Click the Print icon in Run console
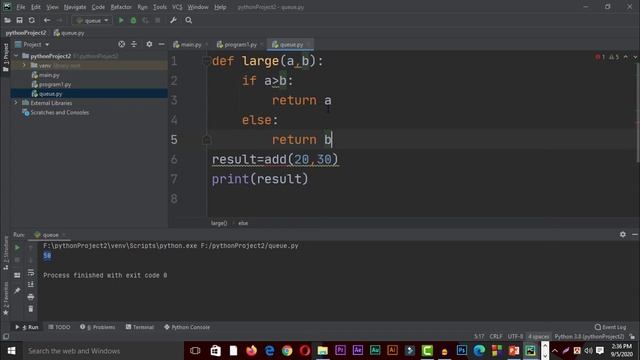Viewport: 640px width, 360px height. 31,297
